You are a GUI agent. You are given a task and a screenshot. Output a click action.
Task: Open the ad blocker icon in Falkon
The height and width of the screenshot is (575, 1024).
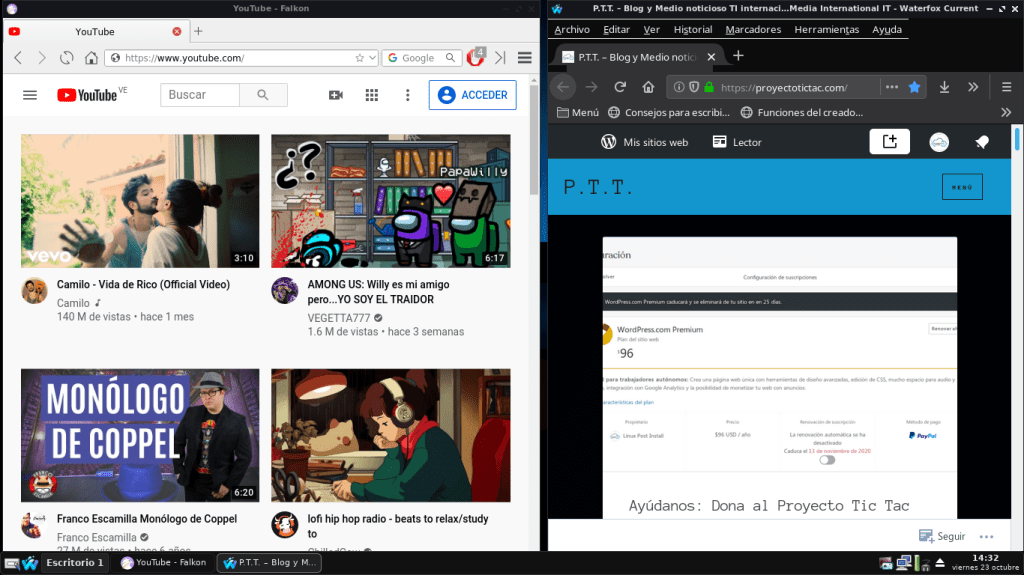[476, 57]
